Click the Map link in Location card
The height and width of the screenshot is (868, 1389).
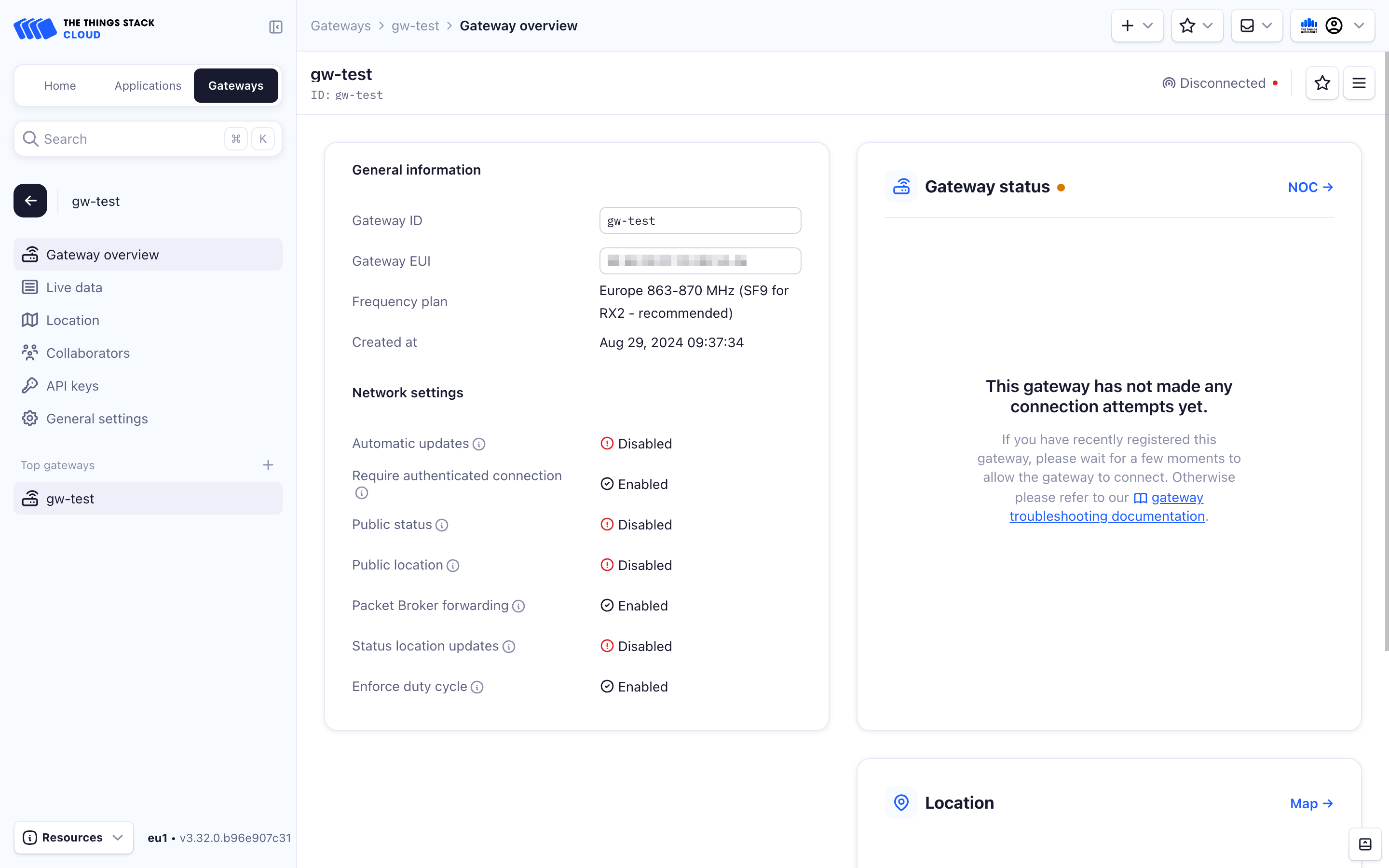click(x=1311, y=803)
